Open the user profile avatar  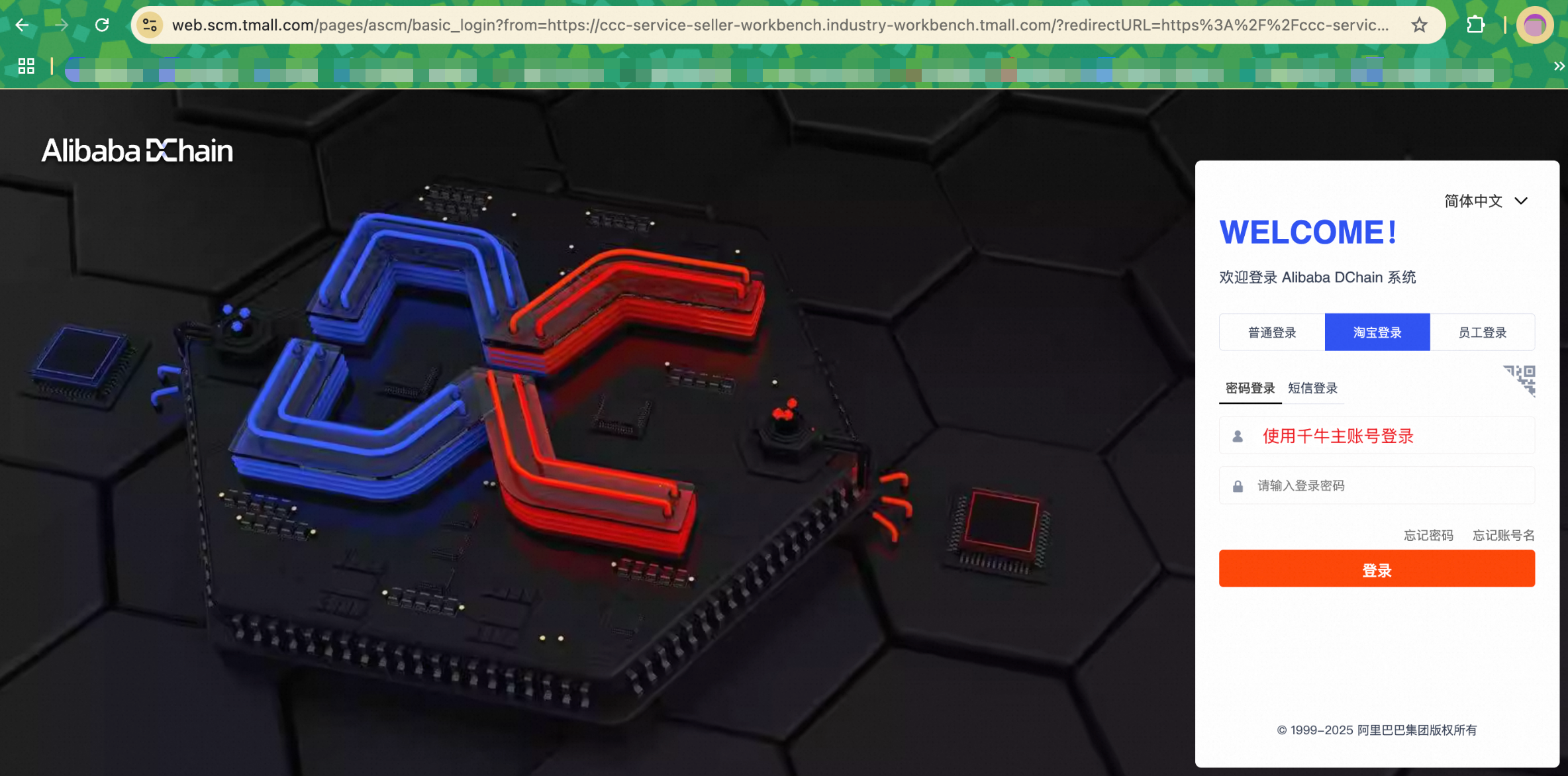(x=1535, y=25)
